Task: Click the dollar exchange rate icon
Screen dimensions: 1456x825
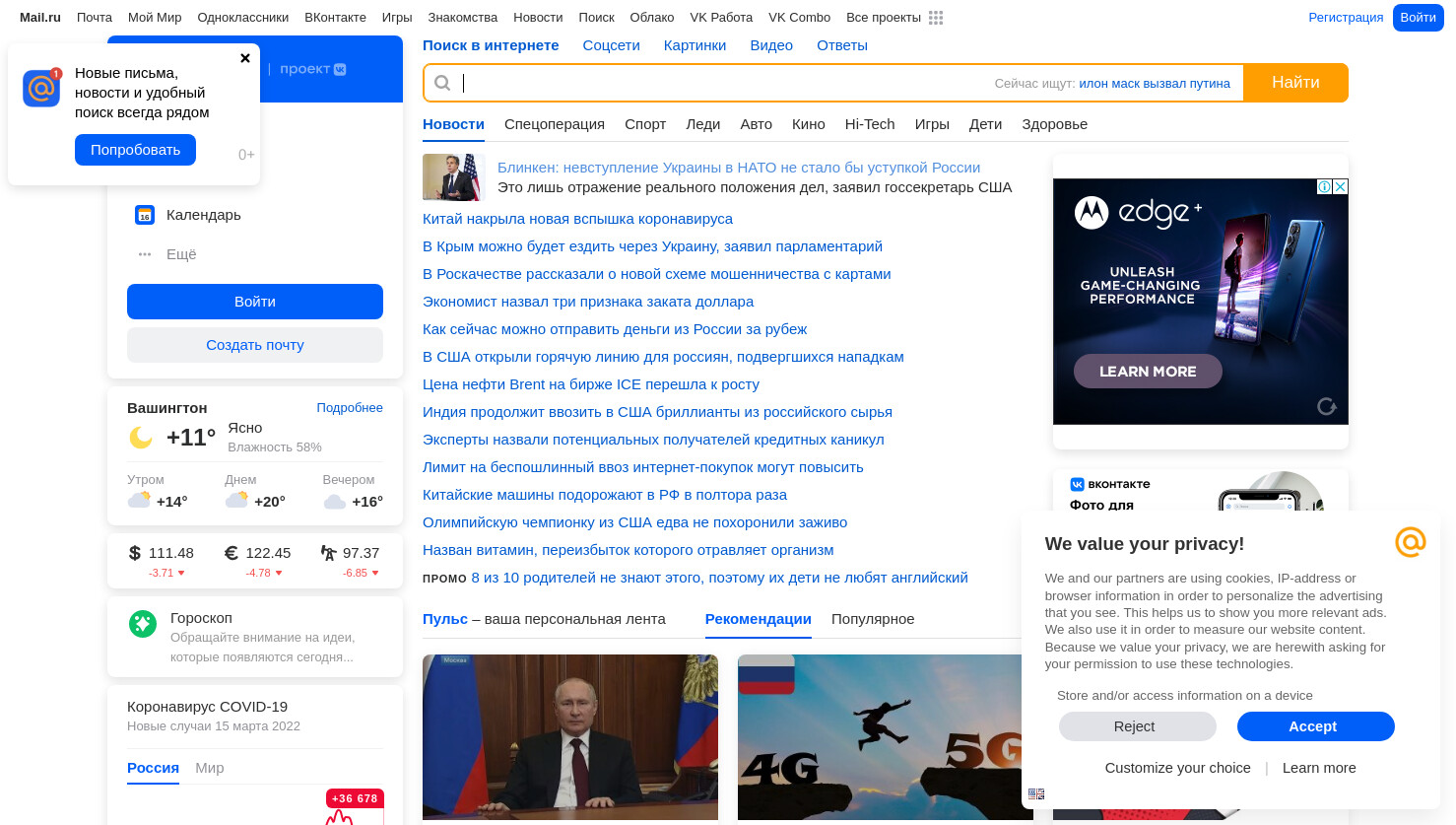Action: (135, 553)
